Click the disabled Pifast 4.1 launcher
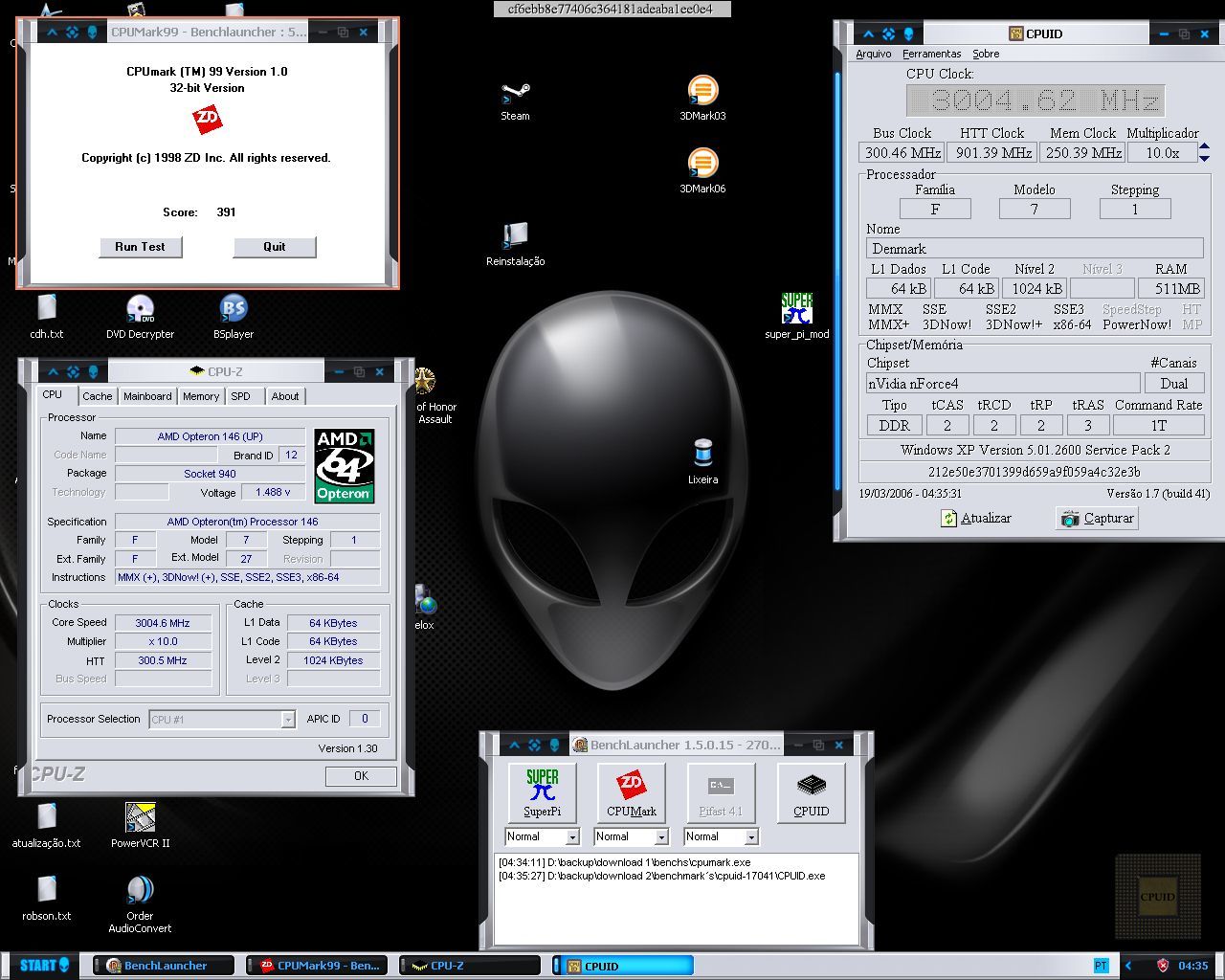Image resolution: width=1225 pixels, height=980 pixels. (x=721, y=792)
